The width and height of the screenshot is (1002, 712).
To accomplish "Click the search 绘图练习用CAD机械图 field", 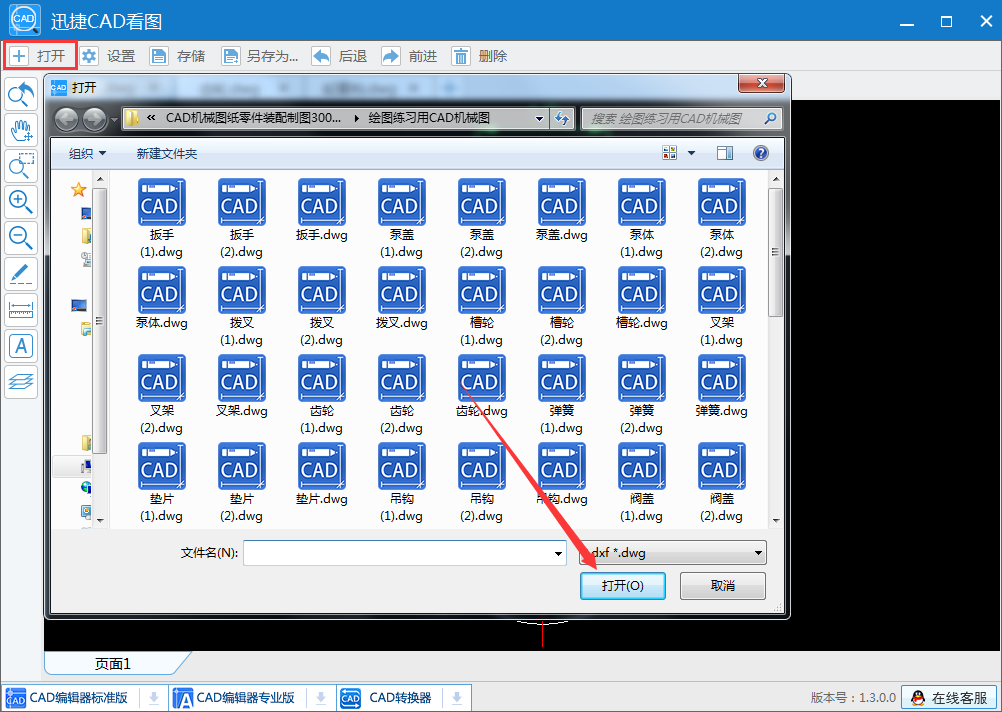I will pos(681,118).
